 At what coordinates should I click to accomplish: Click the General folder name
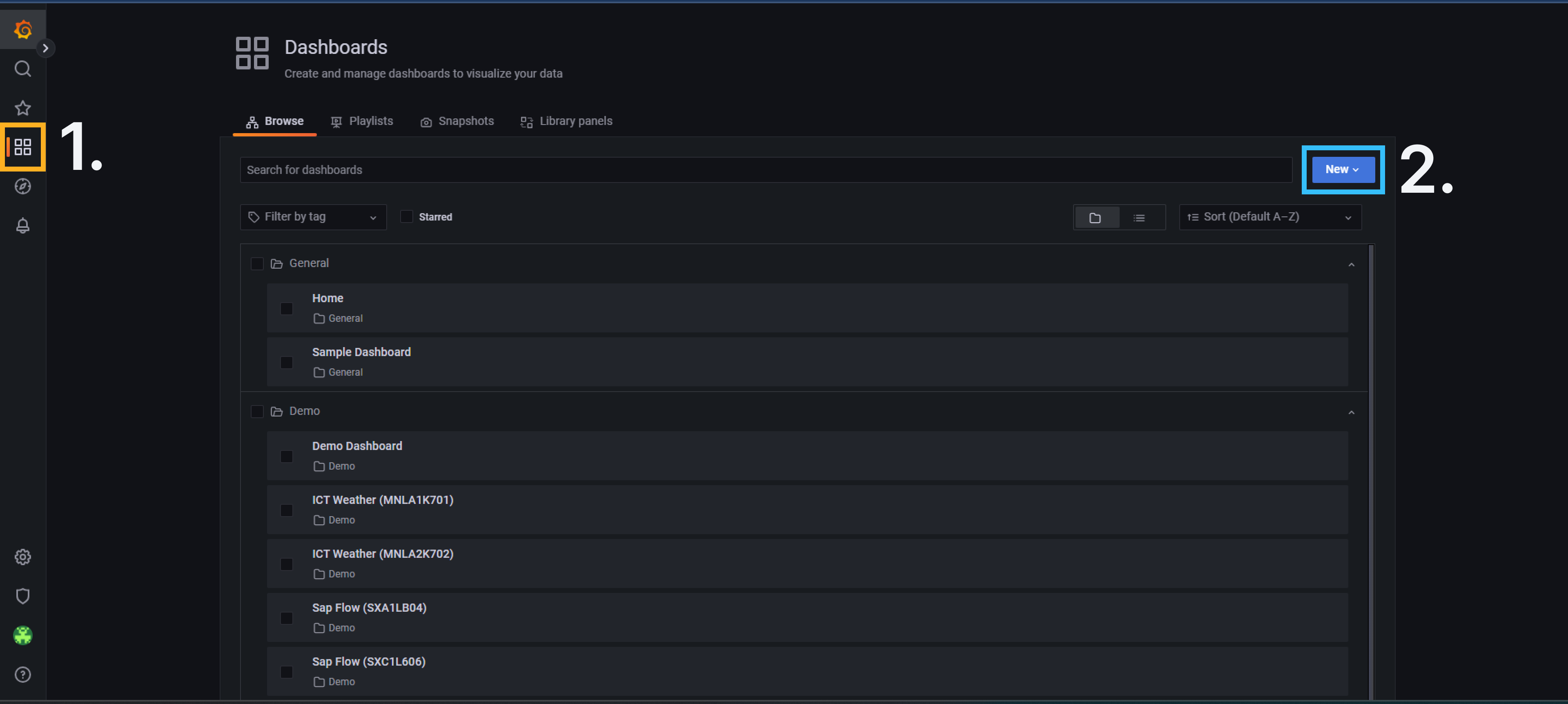(x=309, y=263)
